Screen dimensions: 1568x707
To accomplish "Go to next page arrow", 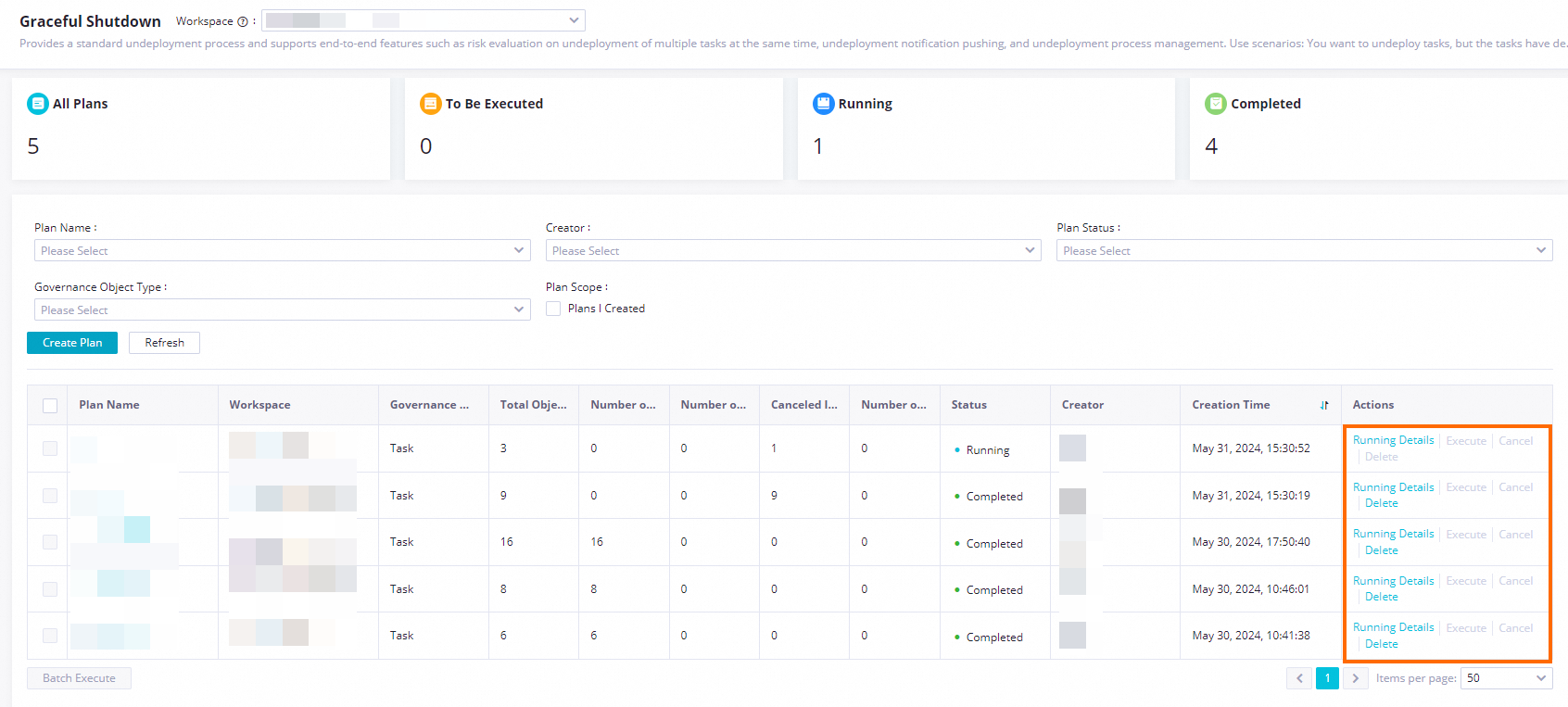I will (1355, 678).
